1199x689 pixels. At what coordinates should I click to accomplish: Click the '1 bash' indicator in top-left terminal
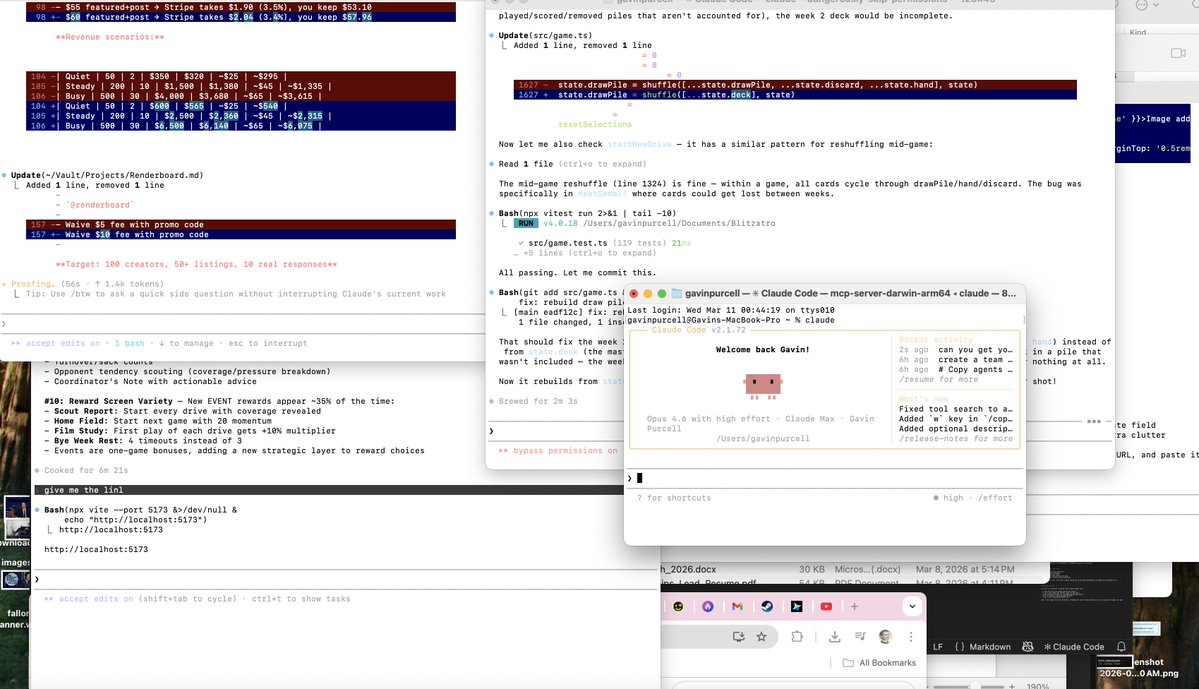click(x=129, y=343)
